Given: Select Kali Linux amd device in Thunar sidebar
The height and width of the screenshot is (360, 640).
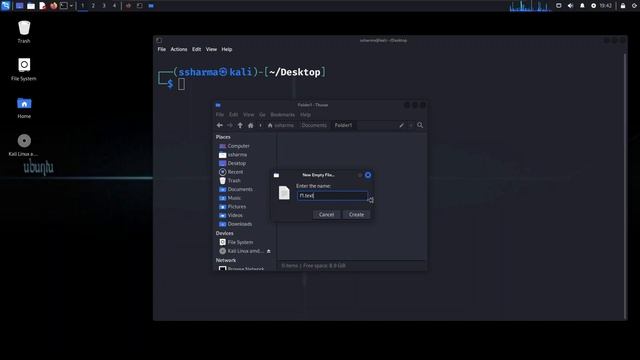Looking at the screenshot, I should (241, 251).
